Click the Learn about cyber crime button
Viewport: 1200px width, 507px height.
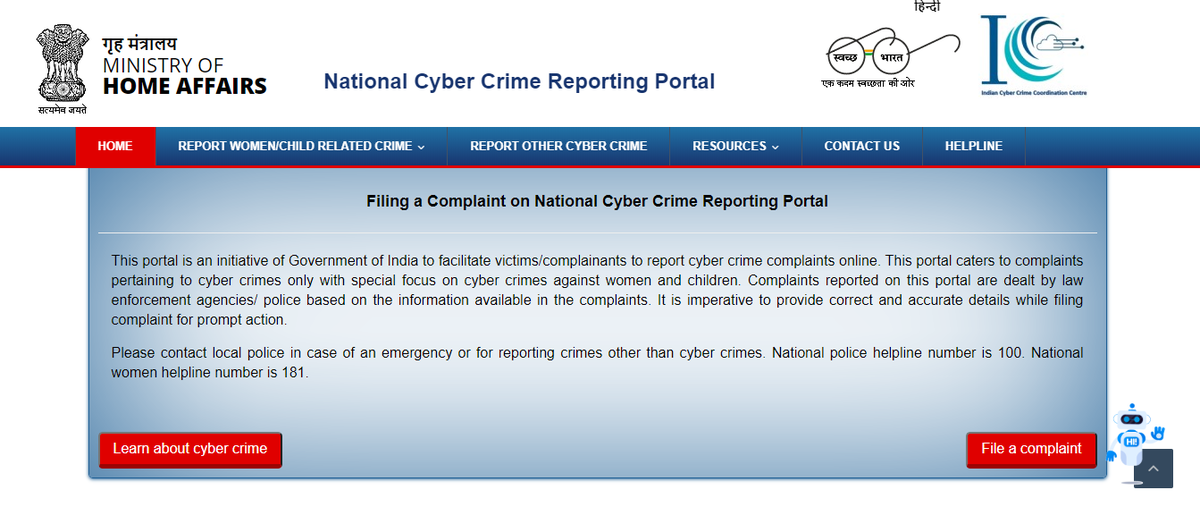pos(190,449)
